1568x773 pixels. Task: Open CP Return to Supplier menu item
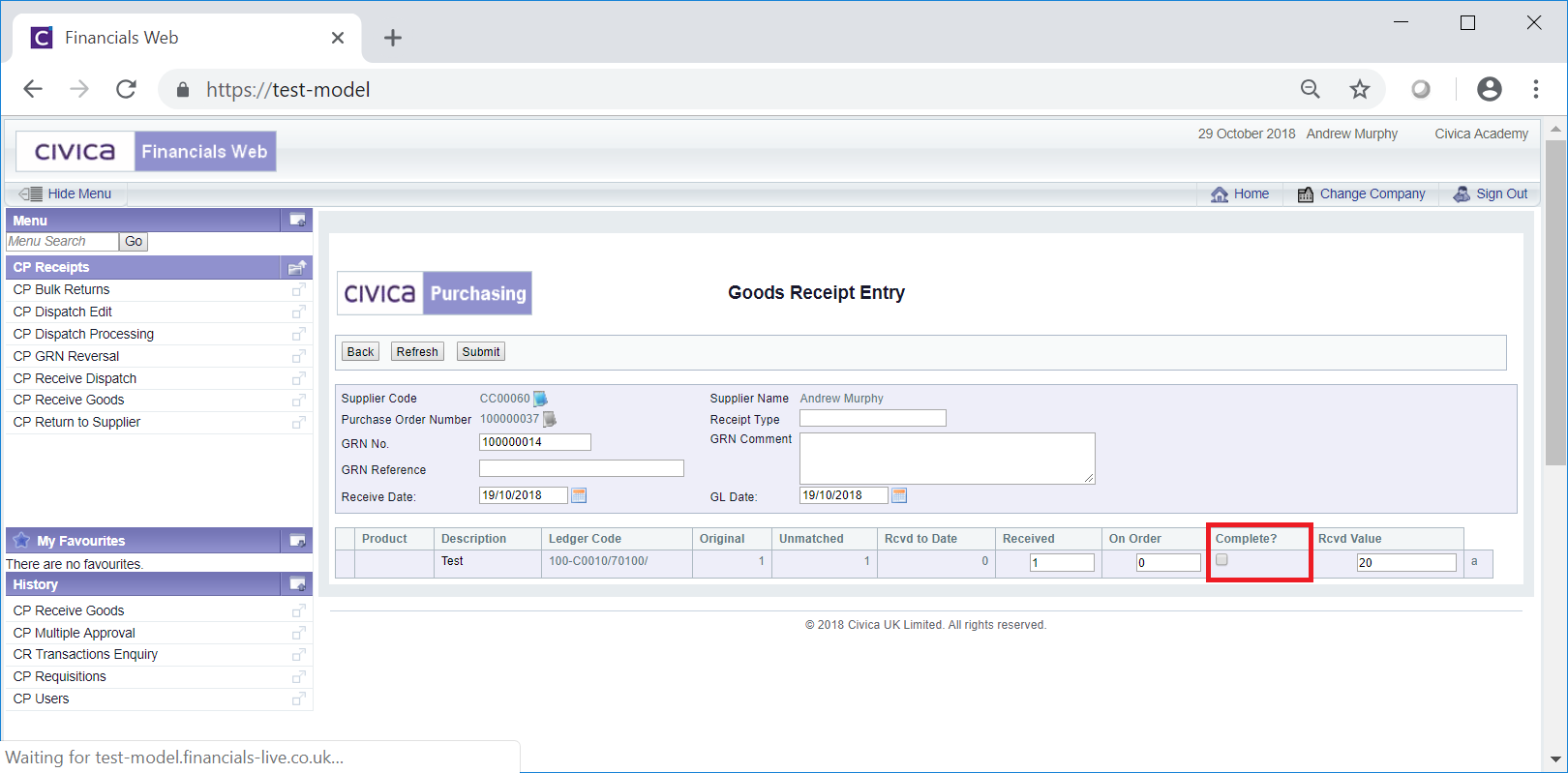[x=76, y=422]
